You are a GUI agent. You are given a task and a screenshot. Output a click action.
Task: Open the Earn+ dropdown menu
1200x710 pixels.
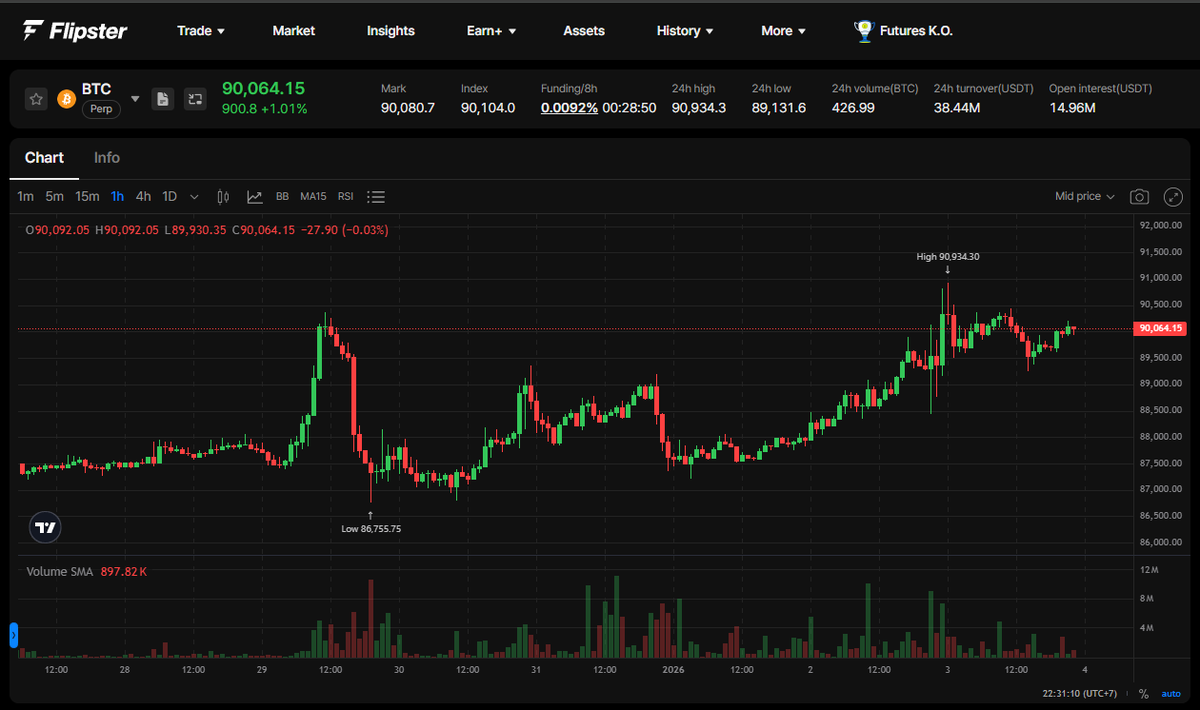(491, 31)
